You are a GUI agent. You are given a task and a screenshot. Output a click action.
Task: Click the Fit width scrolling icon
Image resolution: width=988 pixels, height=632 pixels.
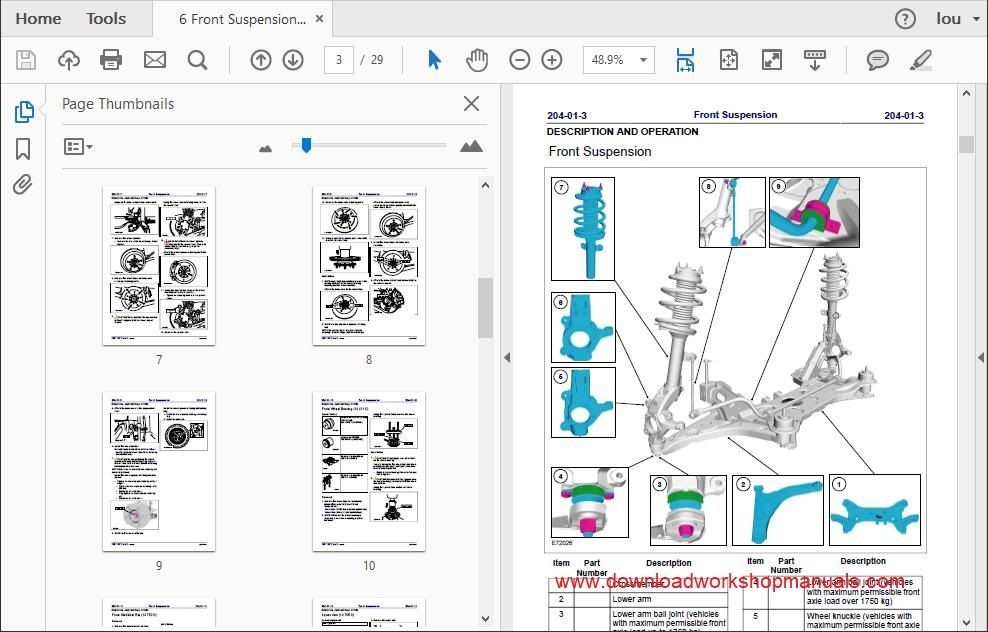(686, 60)
